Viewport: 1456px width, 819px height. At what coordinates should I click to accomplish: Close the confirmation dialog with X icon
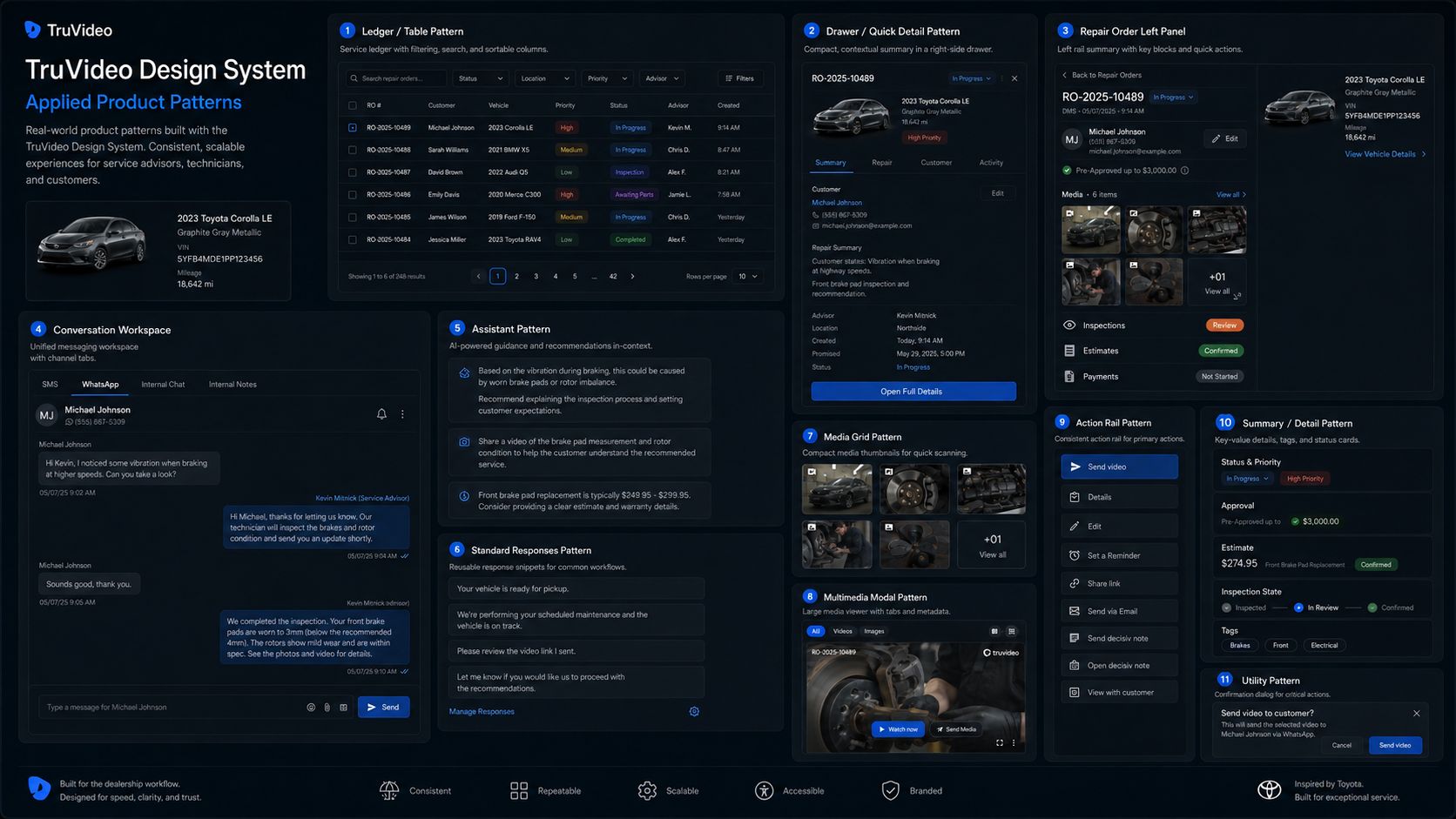[1417, 714]
